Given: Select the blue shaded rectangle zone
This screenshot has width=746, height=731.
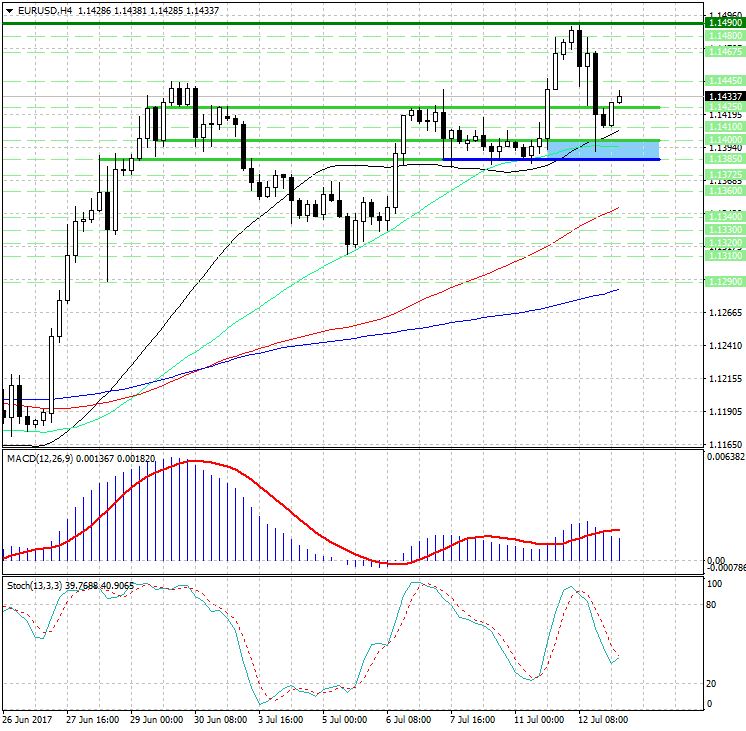Looking at the screenshot, I should click(603, 149).
